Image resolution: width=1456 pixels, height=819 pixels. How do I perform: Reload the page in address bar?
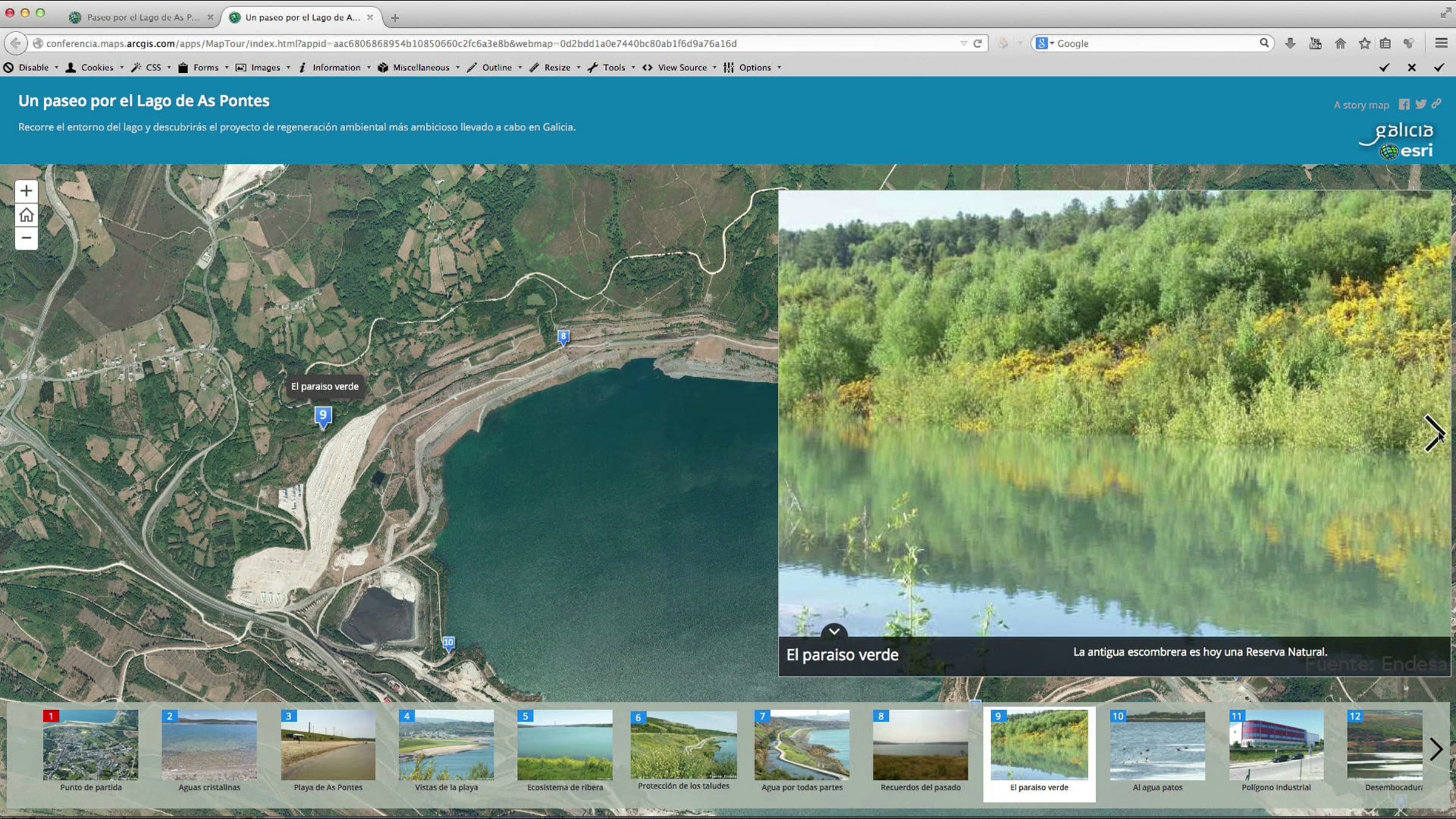click(977, 44)
